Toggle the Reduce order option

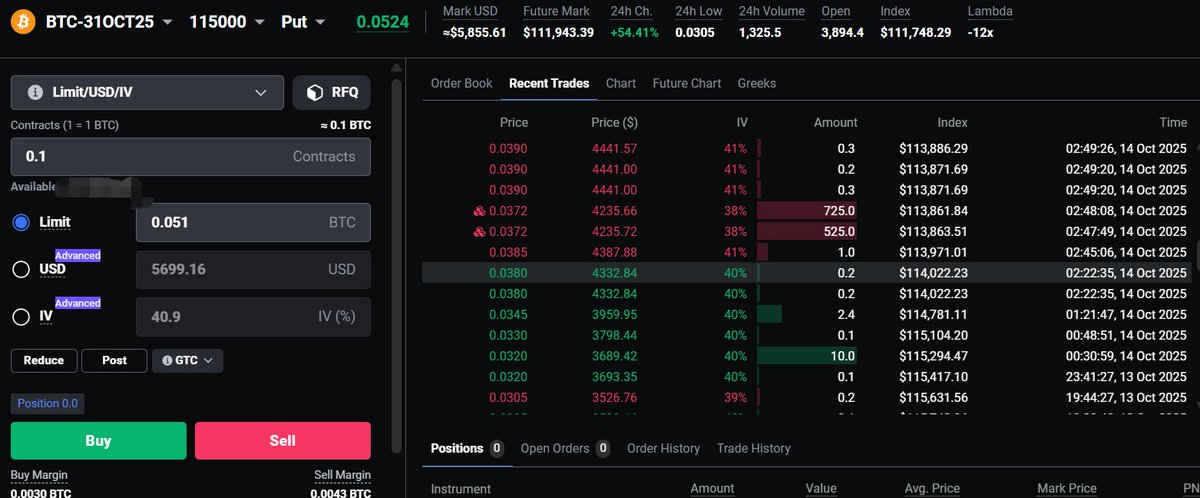point(44,360)
